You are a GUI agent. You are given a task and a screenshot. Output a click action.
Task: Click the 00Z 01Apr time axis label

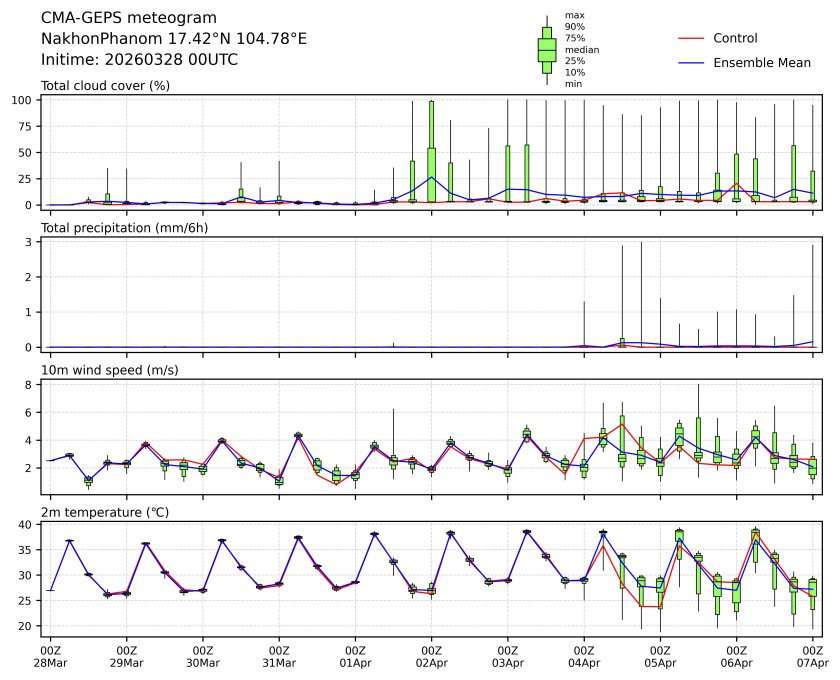(x=355, y=656)
